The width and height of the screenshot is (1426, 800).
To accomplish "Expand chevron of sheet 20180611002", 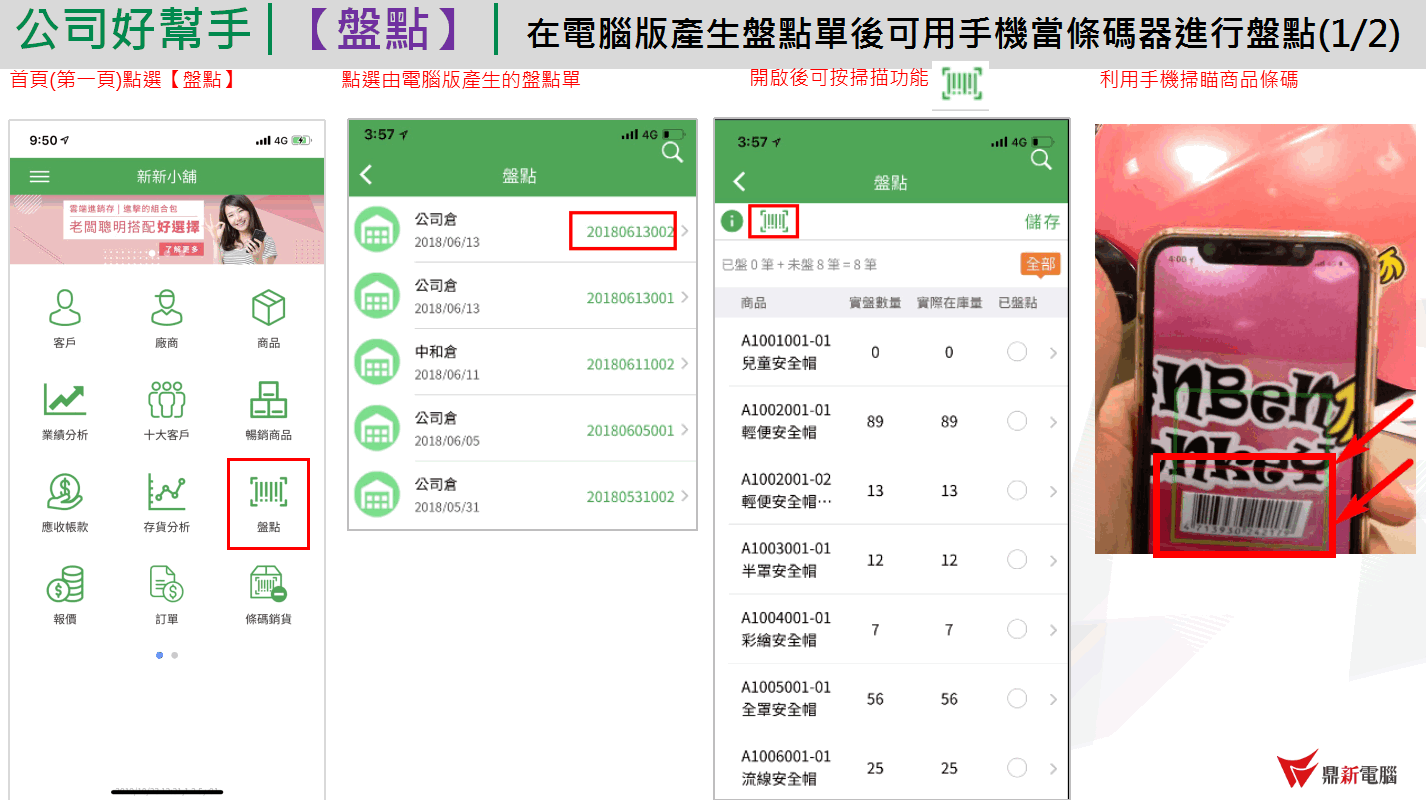I will 684,364.
